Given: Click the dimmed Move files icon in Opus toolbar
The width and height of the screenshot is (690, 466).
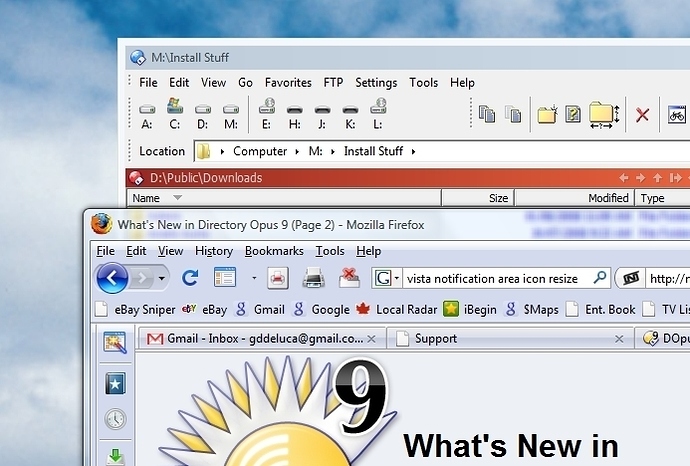Looking at the screenshot, I should pos(513,114).
